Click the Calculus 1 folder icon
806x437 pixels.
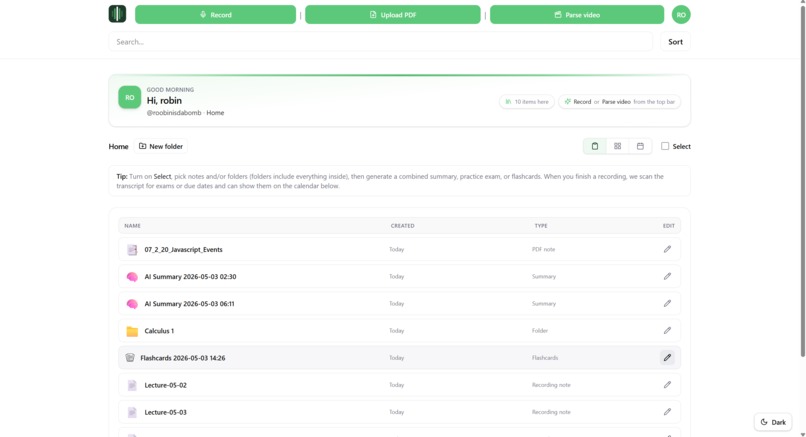click(x=132, y=332)
